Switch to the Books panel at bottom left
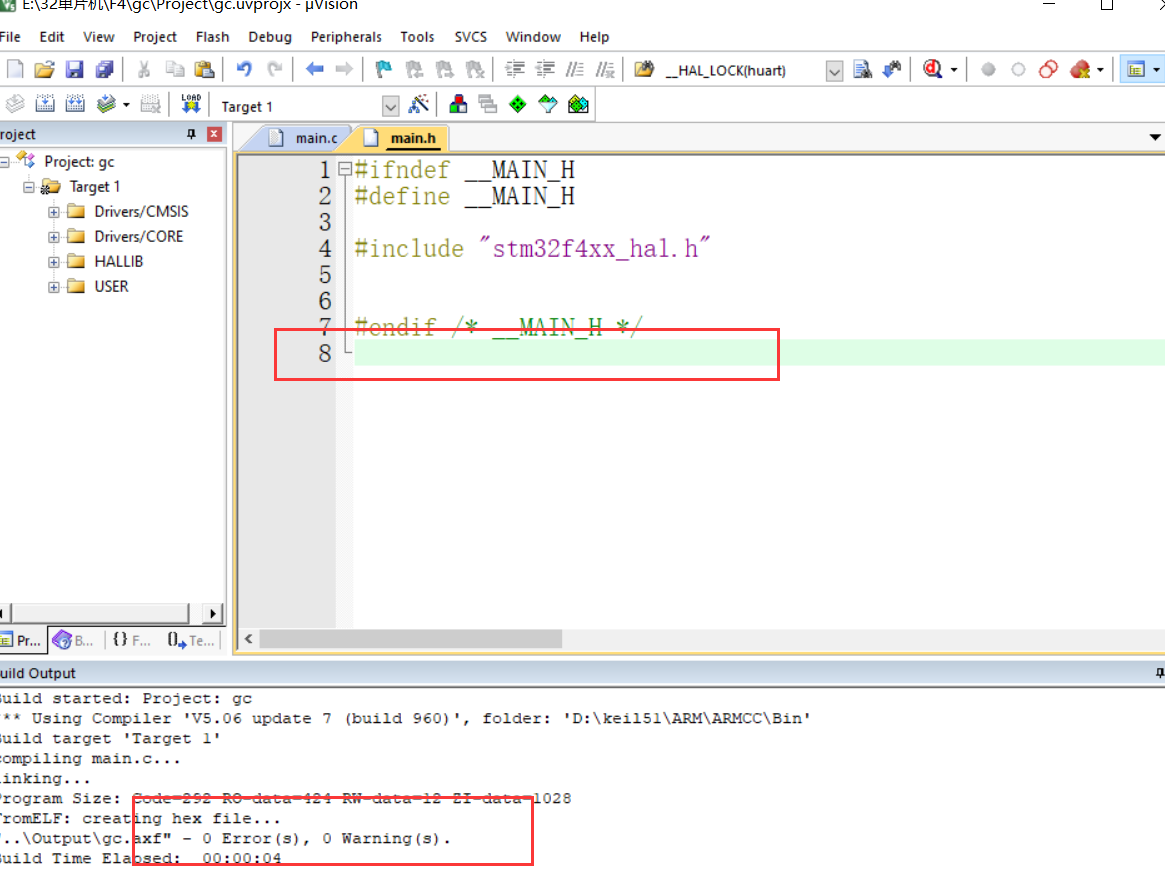 pyautogui.click(x=73, y=640)
